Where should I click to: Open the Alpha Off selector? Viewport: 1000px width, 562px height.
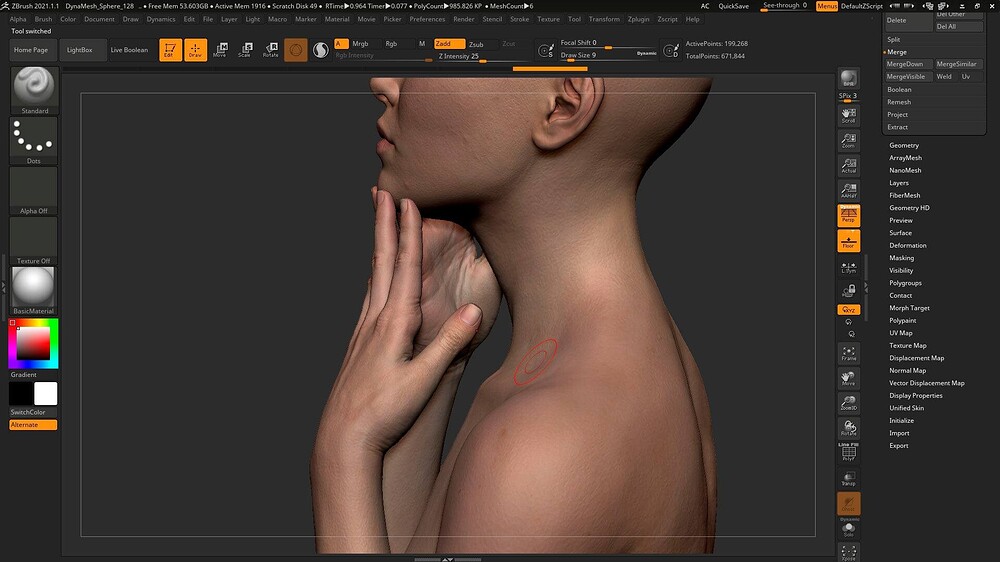tap(34, 190)
